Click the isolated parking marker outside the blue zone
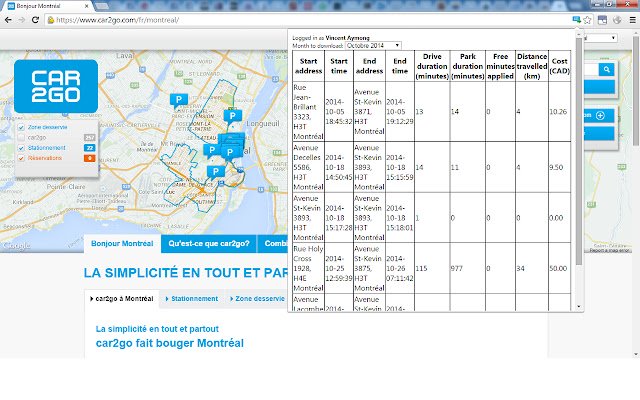 [x=178, y=100]
